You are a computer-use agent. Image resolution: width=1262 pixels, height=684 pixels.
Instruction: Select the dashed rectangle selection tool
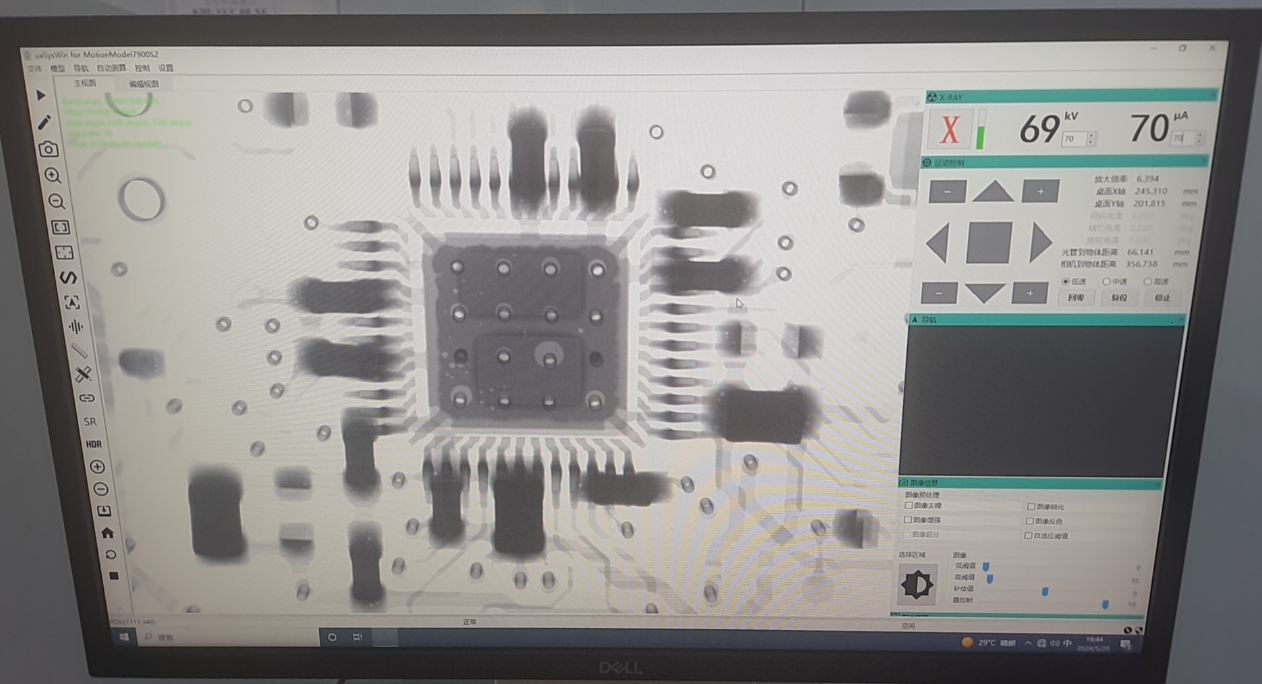64,253
